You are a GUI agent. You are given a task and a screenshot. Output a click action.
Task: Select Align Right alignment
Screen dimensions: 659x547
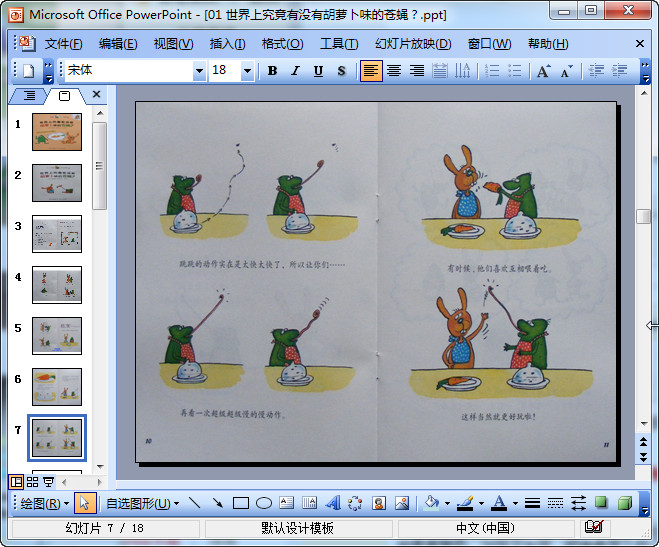coord(416,71)
